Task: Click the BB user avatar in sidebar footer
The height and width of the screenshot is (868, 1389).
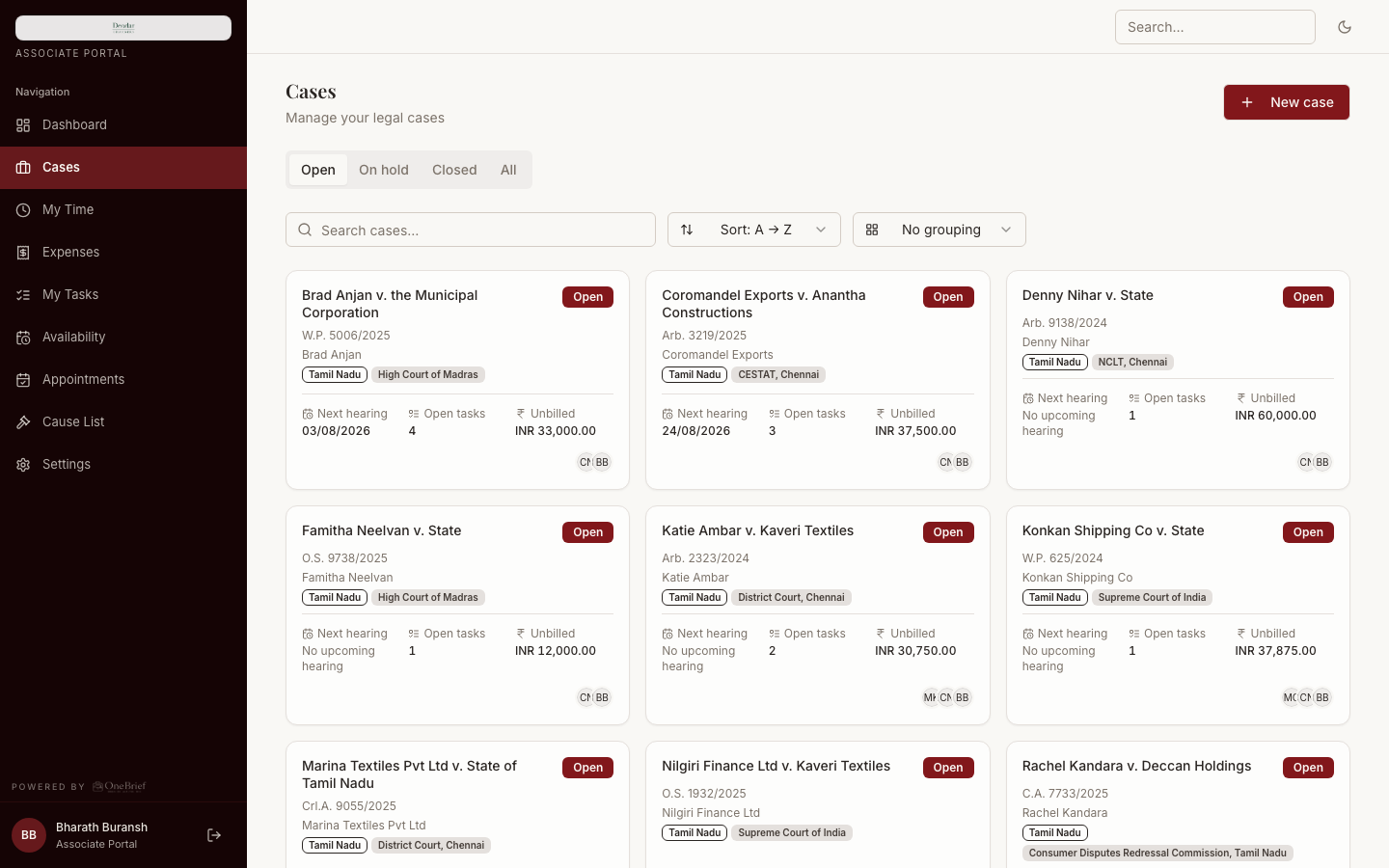Action: (x=29, y=835)
